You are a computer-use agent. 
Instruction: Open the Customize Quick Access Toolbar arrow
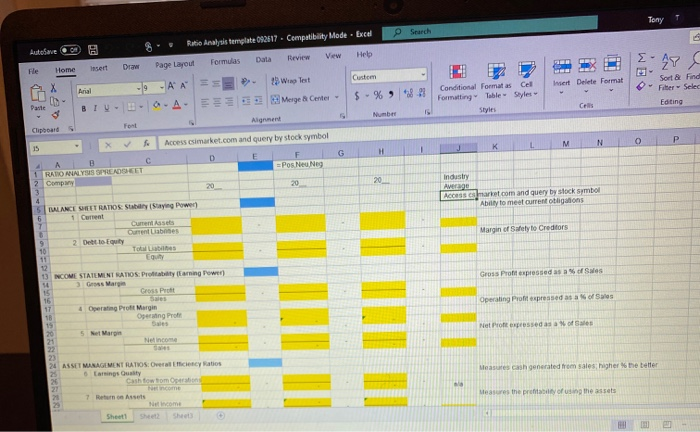click(x=171, y=45)
